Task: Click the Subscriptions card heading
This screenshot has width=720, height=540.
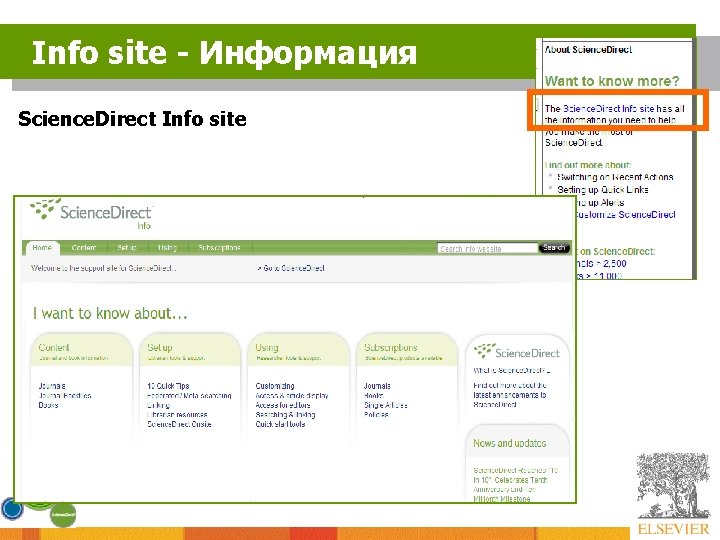Action: click(x=391, y=348)
